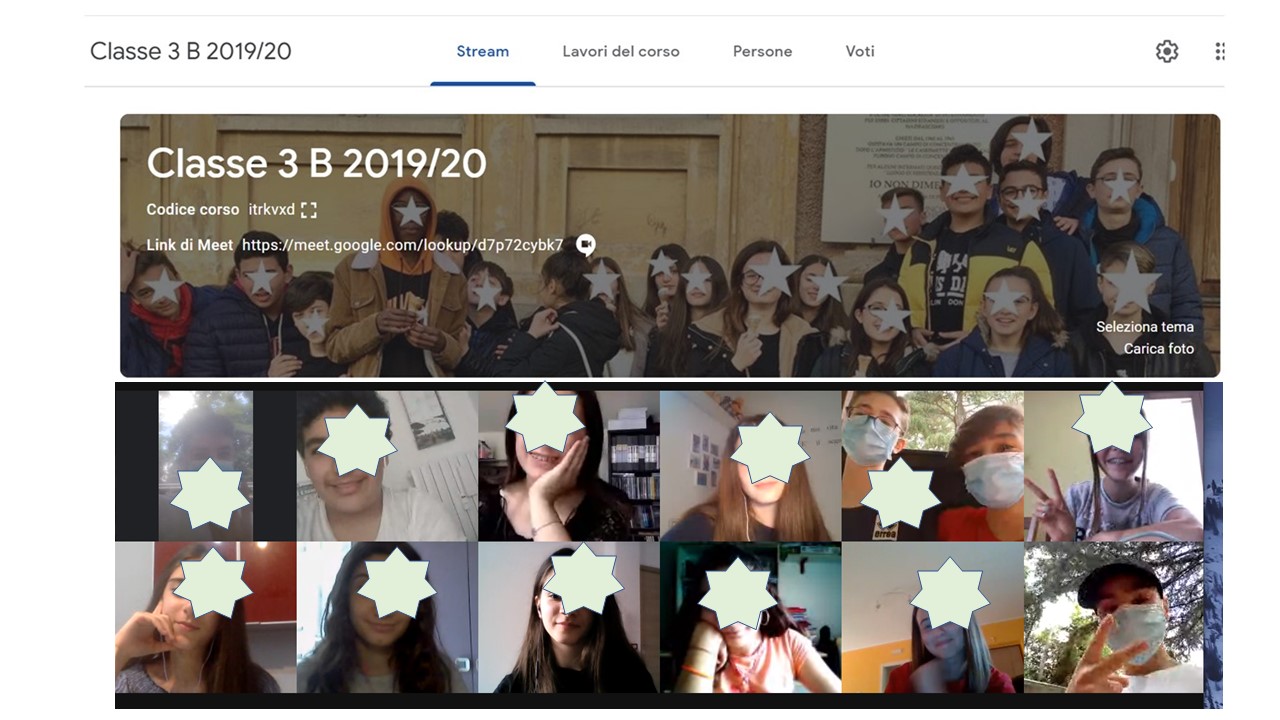This screenshot has width=1280, height=720.
Task: Open the Meet link meet.google.com/lookup/d7p72cybk7
Action: [x=403, y=245]
